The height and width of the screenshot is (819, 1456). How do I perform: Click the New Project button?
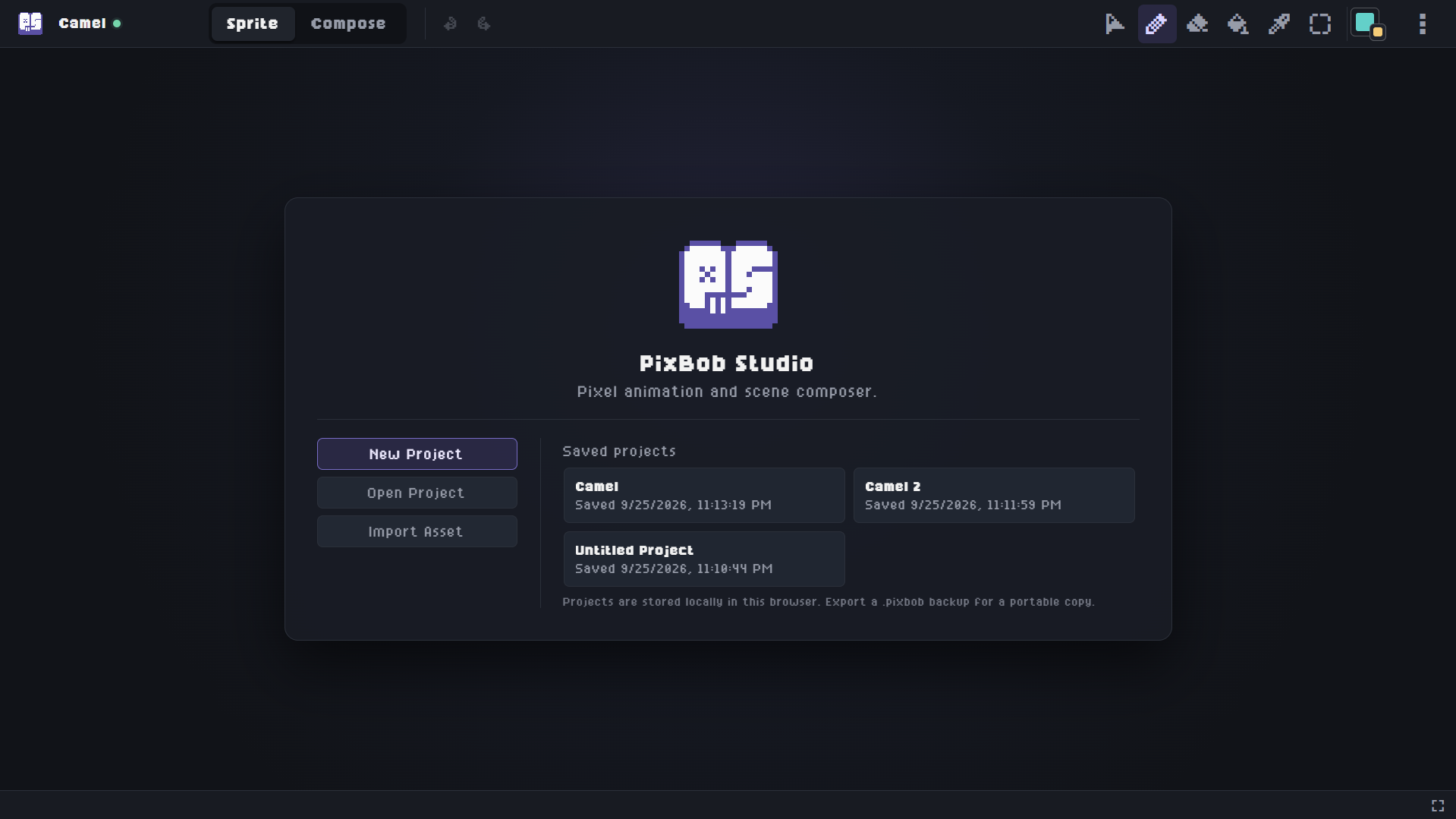(417, 454)
